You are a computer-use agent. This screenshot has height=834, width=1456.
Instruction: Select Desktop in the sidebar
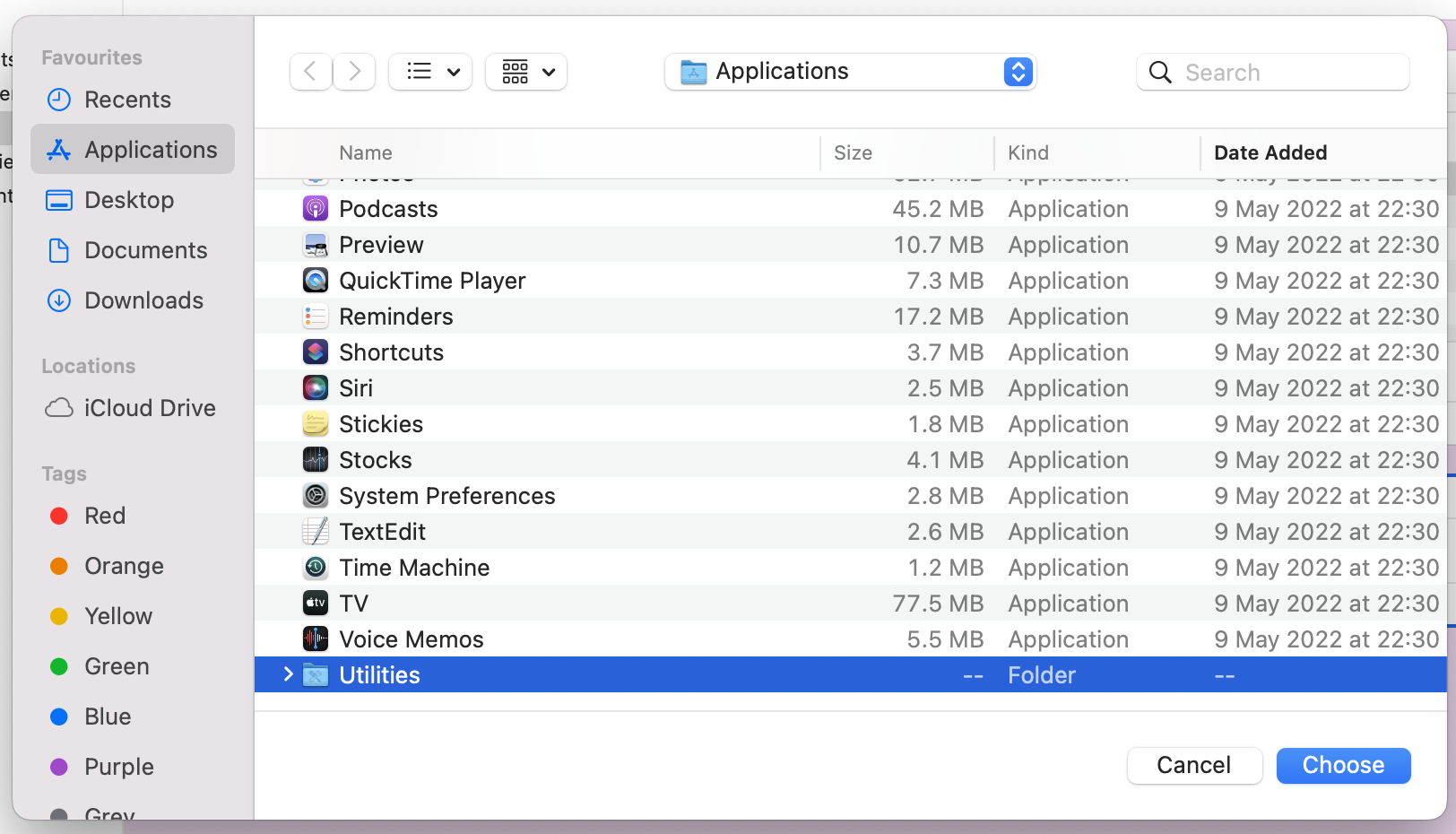tap(133, 200)
